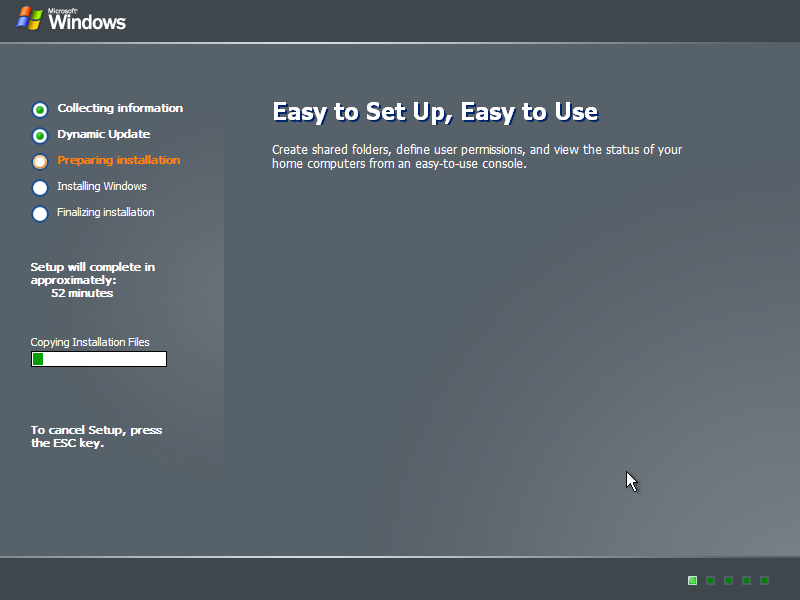The width and height of the screenshot is (800, 600).
Task: Click the Copying Installation Files progress bar
Action: pyautogui.click(x=99, y=359)
